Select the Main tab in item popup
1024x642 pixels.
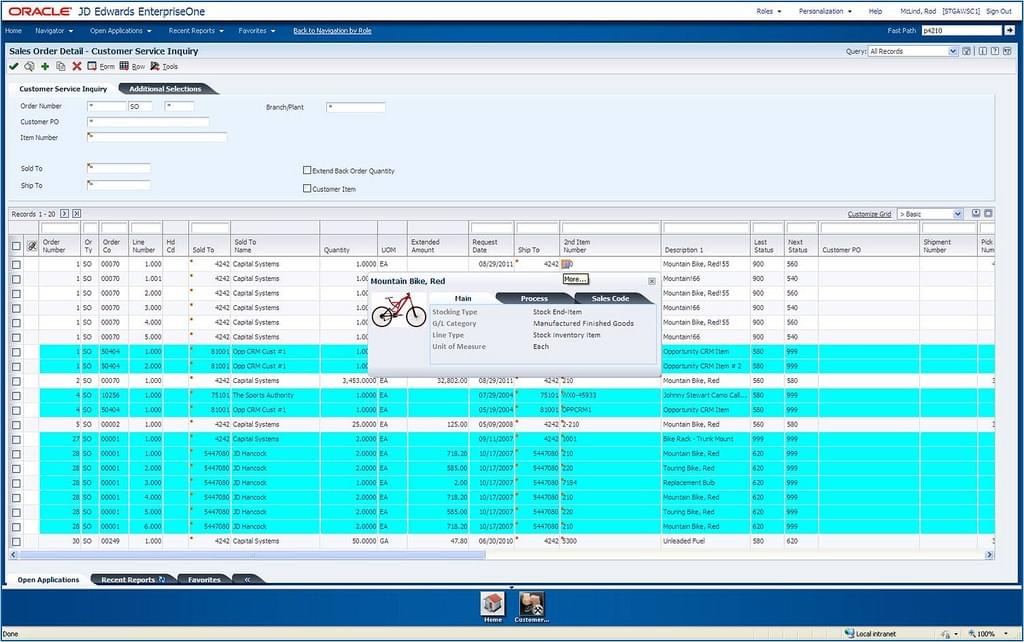tap(463, 298)
